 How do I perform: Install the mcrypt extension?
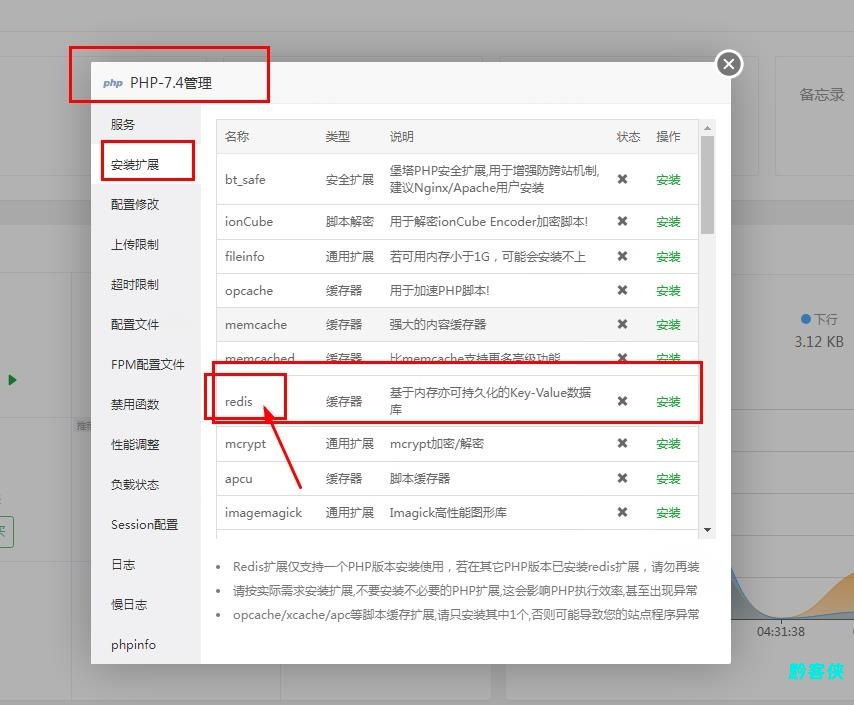[x=668, y=444]
